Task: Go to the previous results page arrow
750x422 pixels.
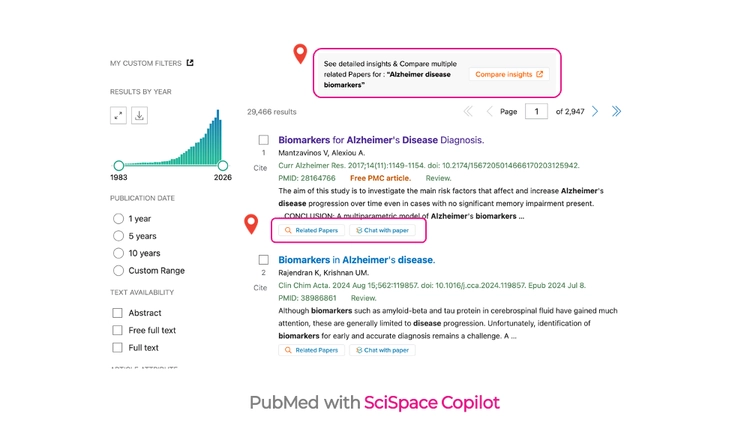Action: point(489,111)
